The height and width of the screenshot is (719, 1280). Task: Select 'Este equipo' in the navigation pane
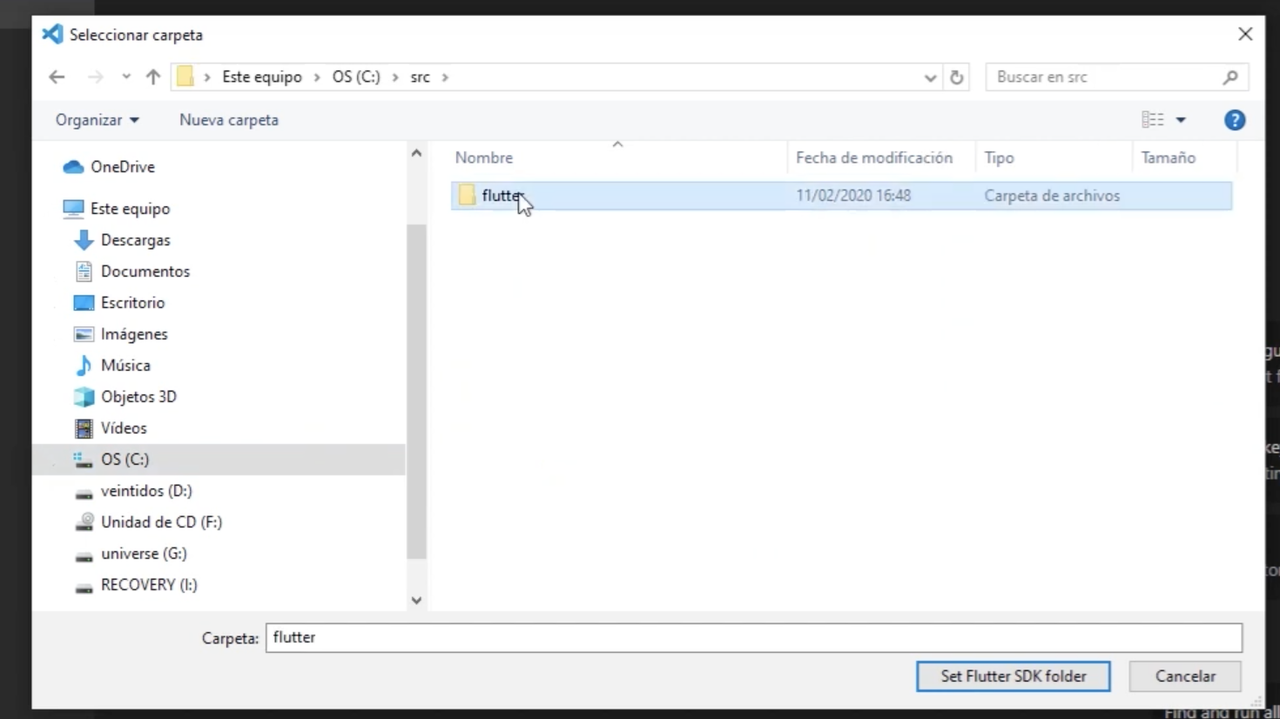coord(130,209)
